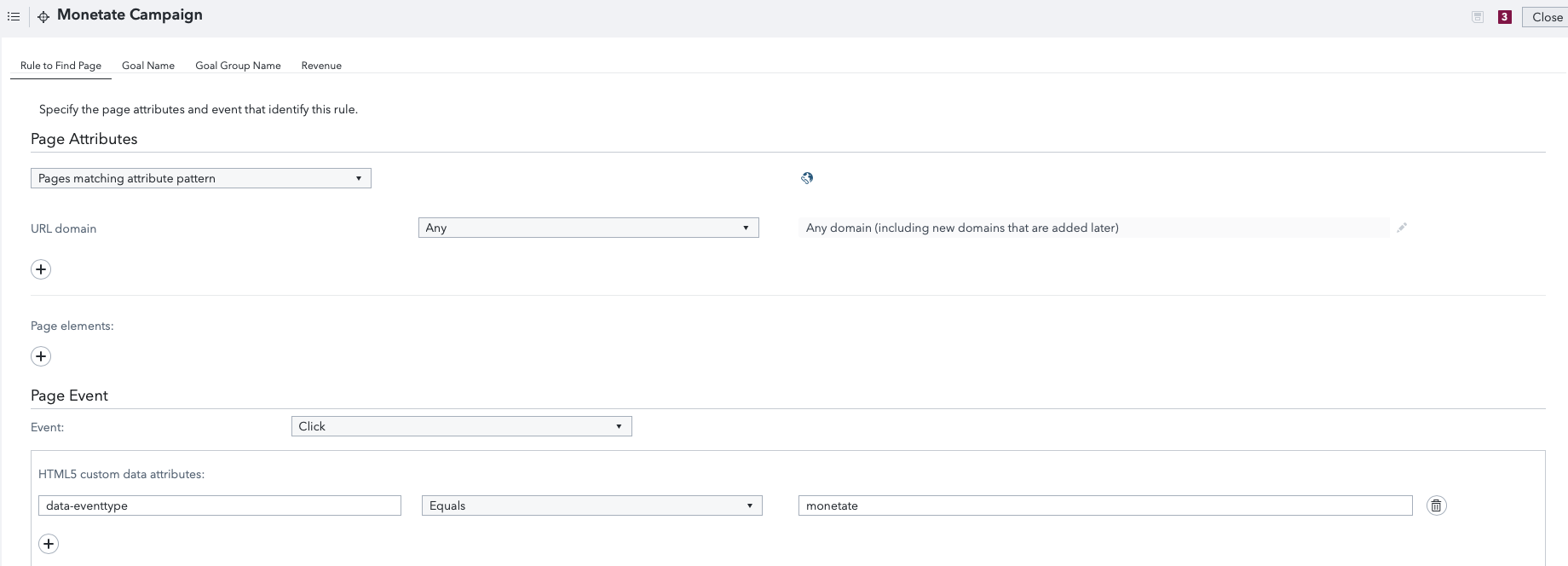The image size is (1568, 566).
Task: Open the Event dropdown set to Click
Action: click(461, 426)
